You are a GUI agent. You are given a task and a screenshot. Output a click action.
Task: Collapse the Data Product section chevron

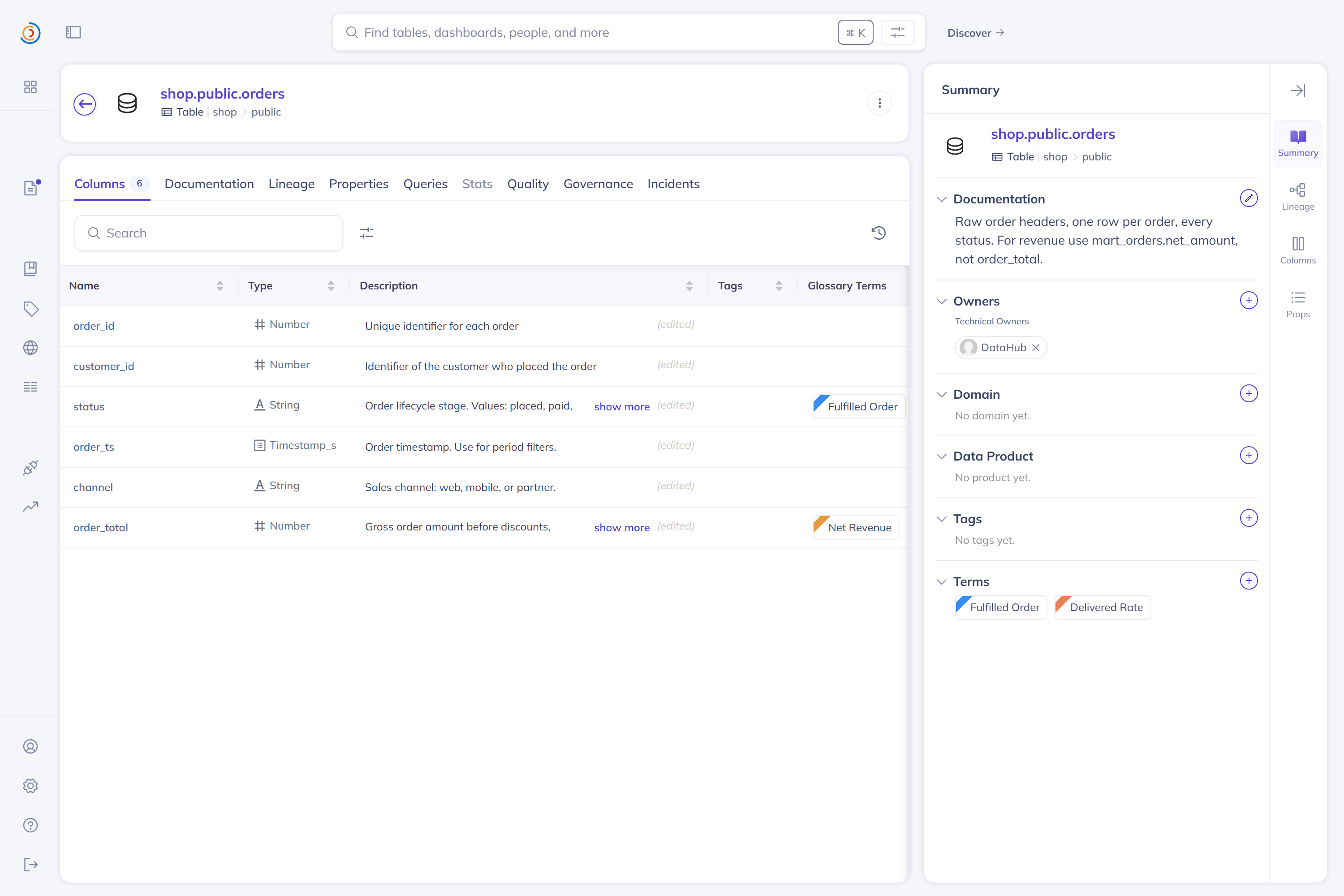942,456
